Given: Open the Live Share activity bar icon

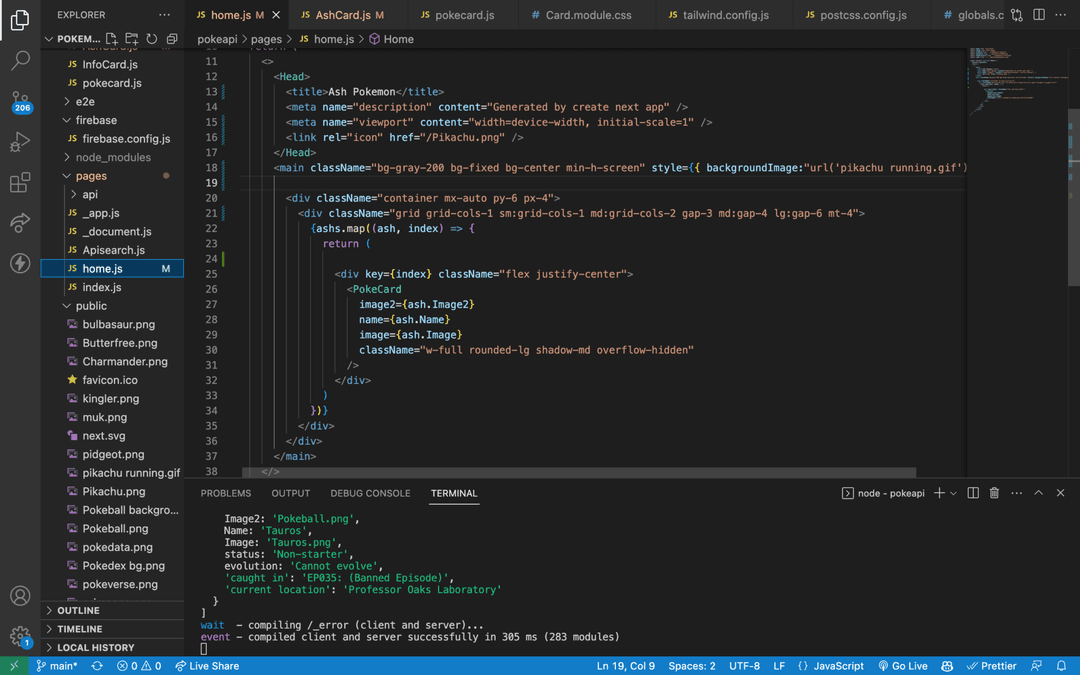Looking at the screenshot, I should coord(20,222).
